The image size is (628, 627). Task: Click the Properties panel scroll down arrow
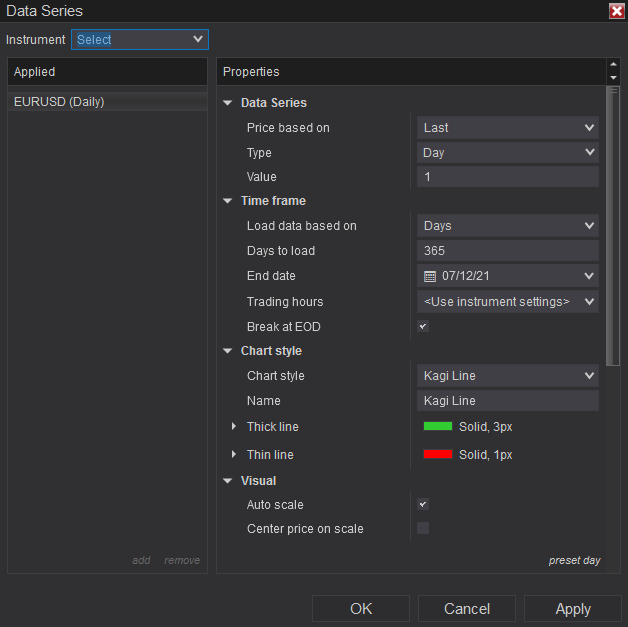click(x=613, y=77)
